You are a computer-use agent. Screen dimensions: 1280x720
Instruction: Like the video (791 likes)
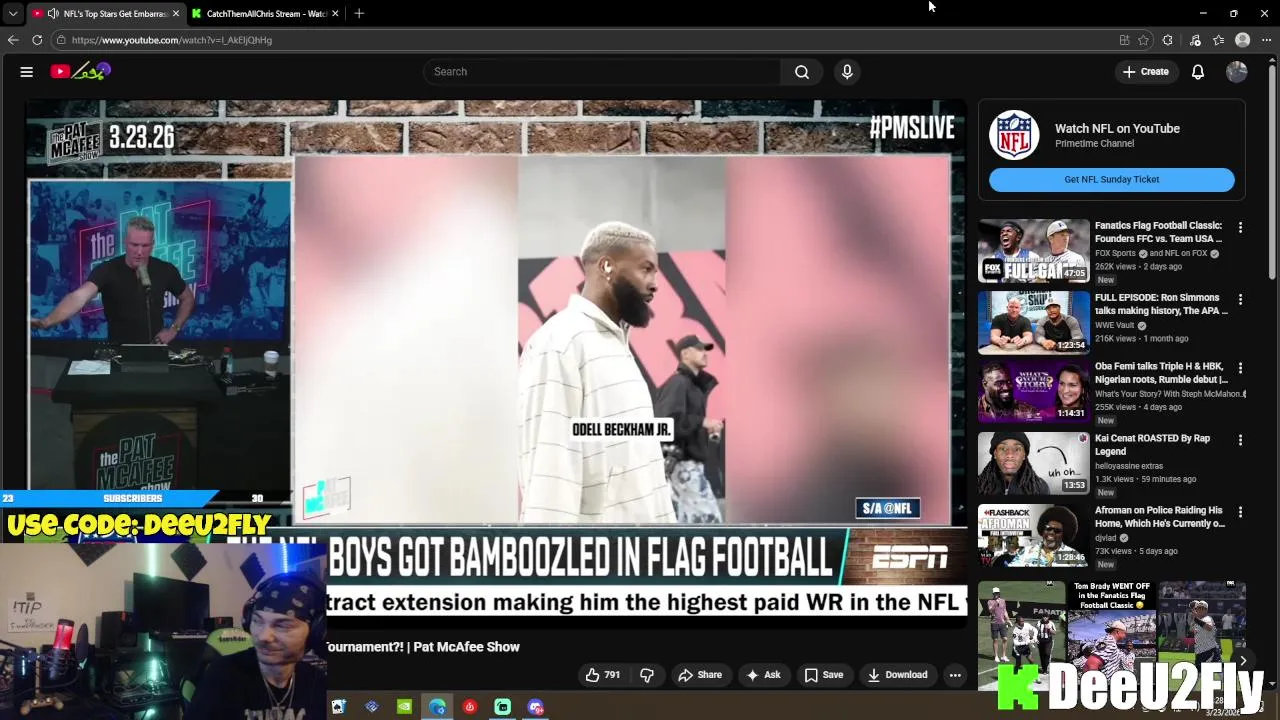coord(603,675)
